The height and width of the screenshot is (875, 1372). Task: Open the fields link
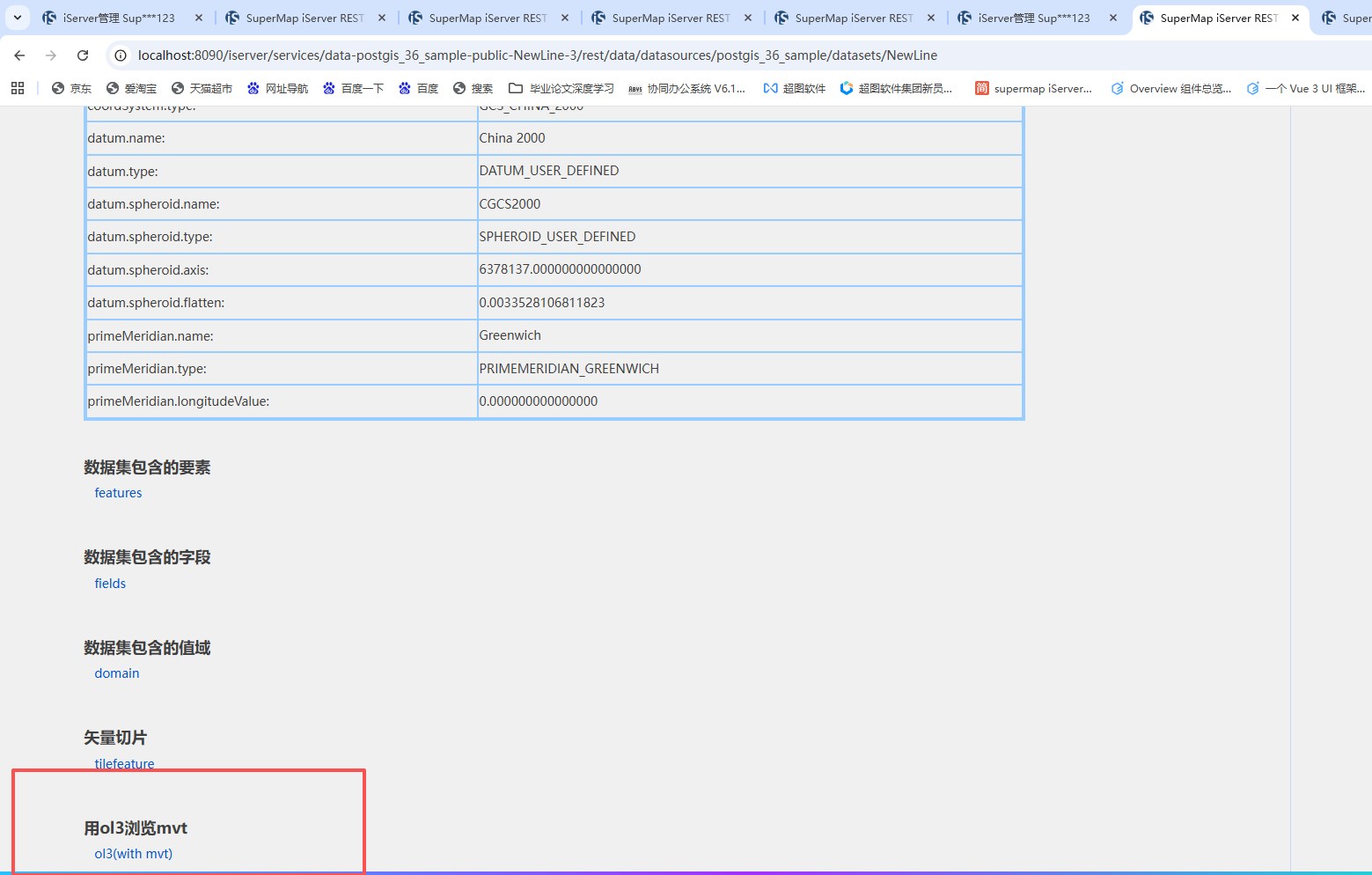[110, 584]
